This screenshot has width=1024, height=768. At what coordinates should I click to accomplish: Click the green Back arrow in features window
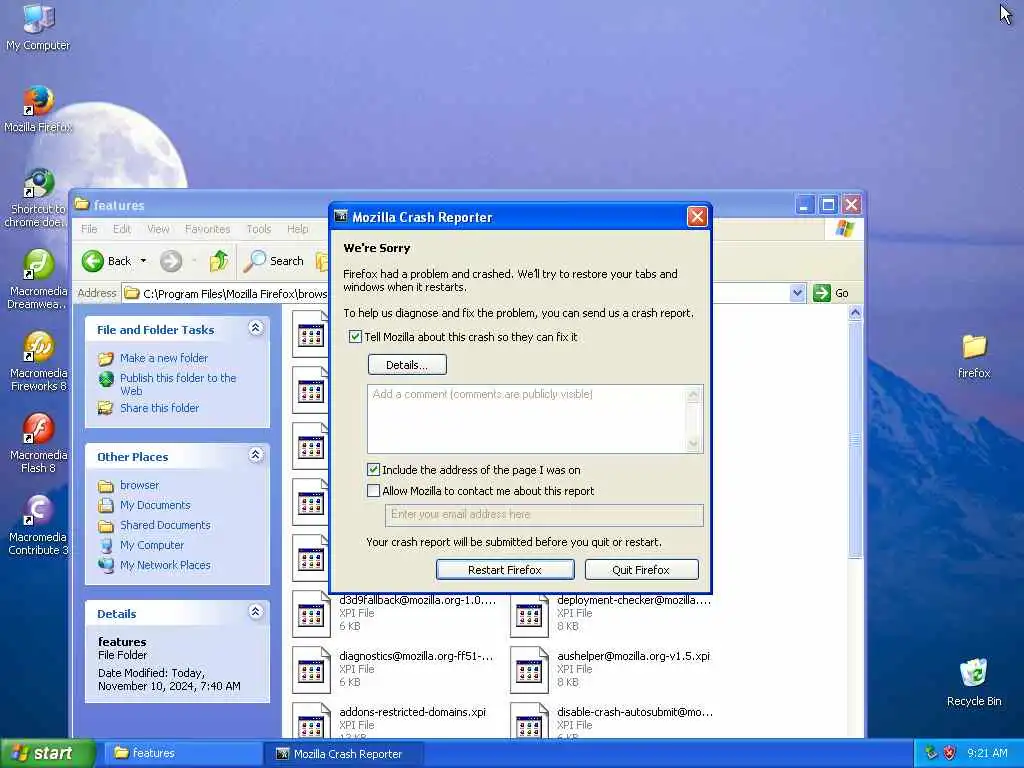click(x=93, y=261)
